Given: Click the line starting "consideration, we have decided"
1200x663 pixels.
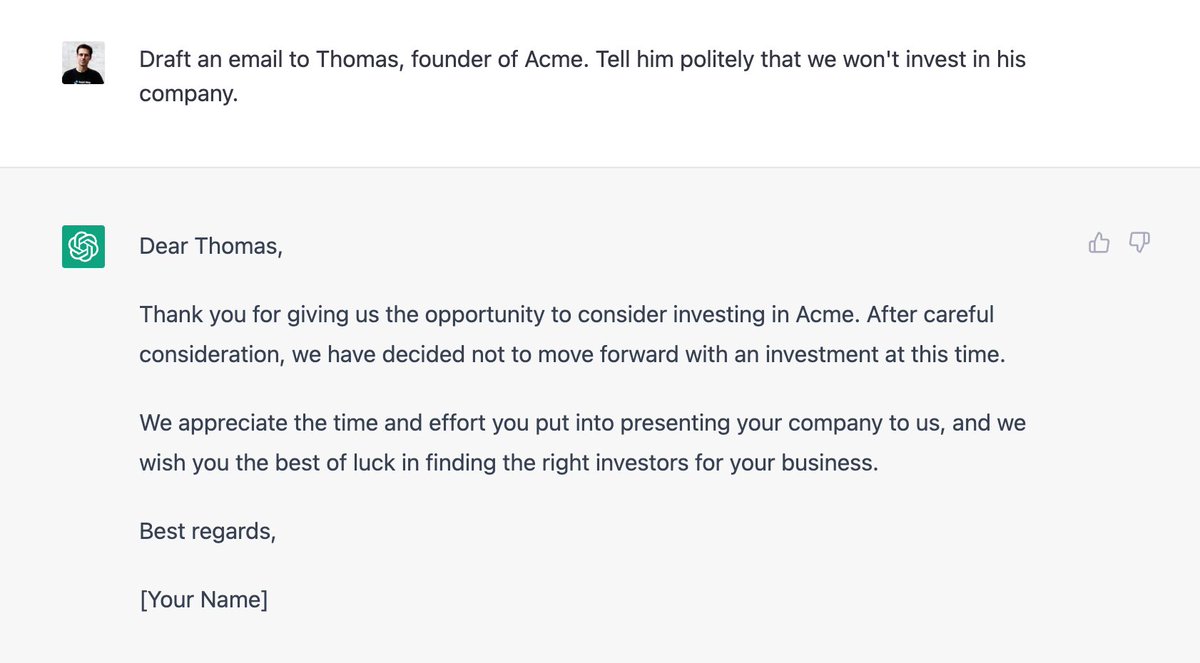Looking at the screenshot, I should [571, 354].
